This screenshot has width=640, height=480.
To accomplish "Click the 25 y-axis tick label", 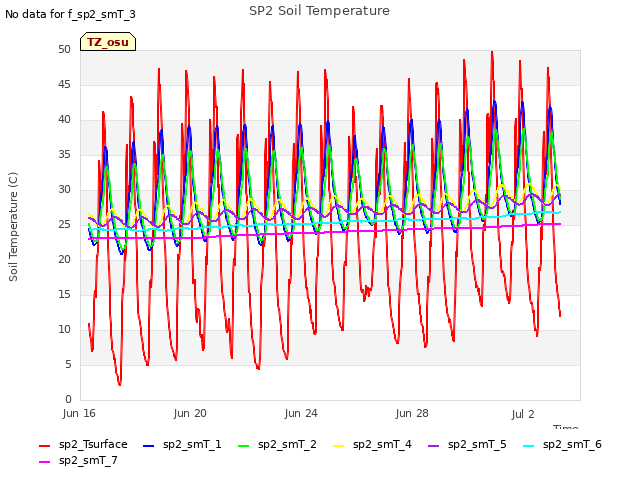I will pos(64,224).
